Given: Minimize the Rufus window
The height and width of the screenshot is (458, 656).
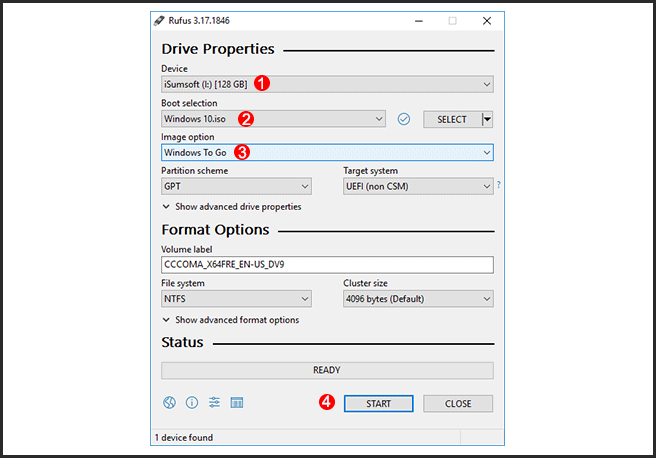Looking at the screenshot, I should coord(419,21).
